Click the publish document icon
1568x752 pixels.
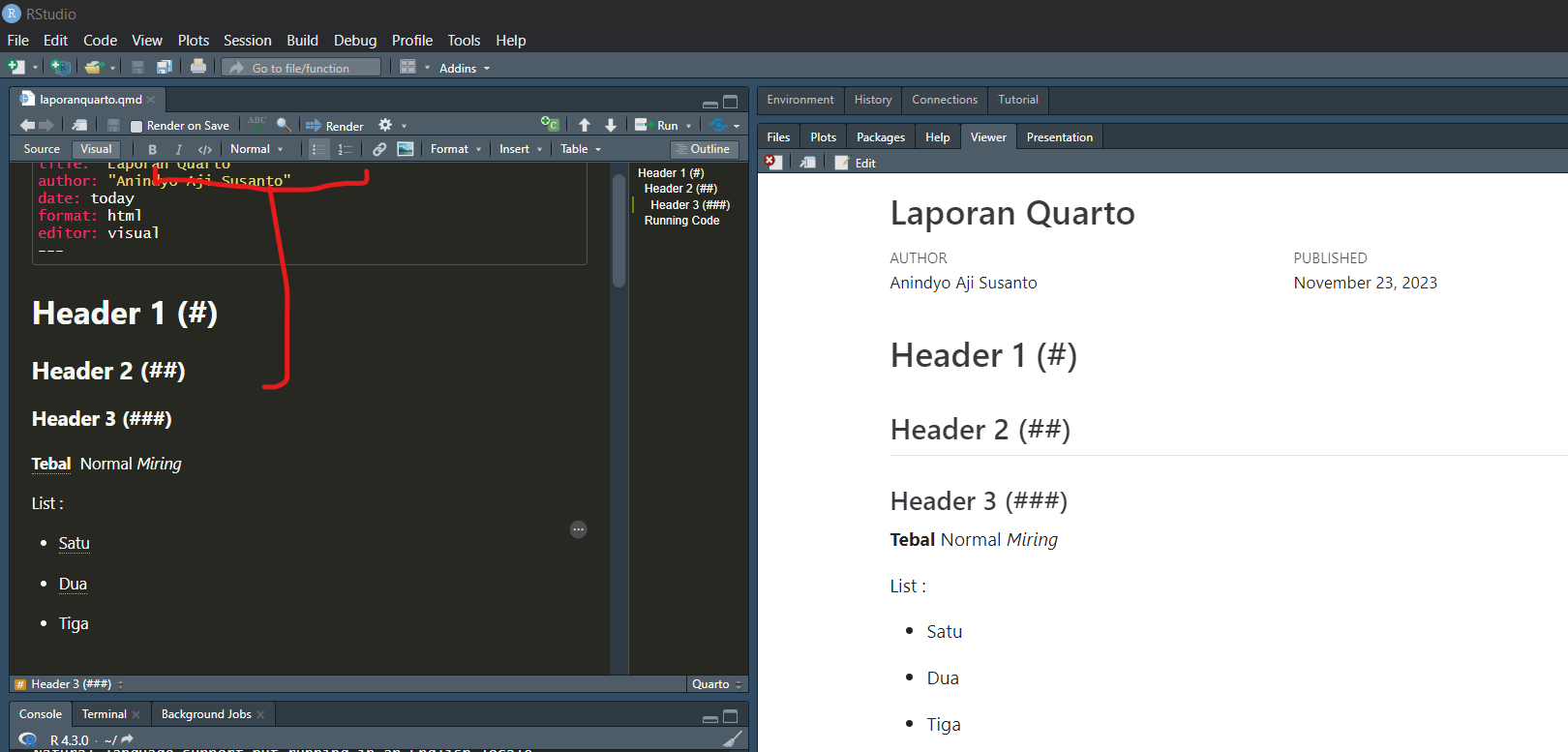[x=718, y=125]
